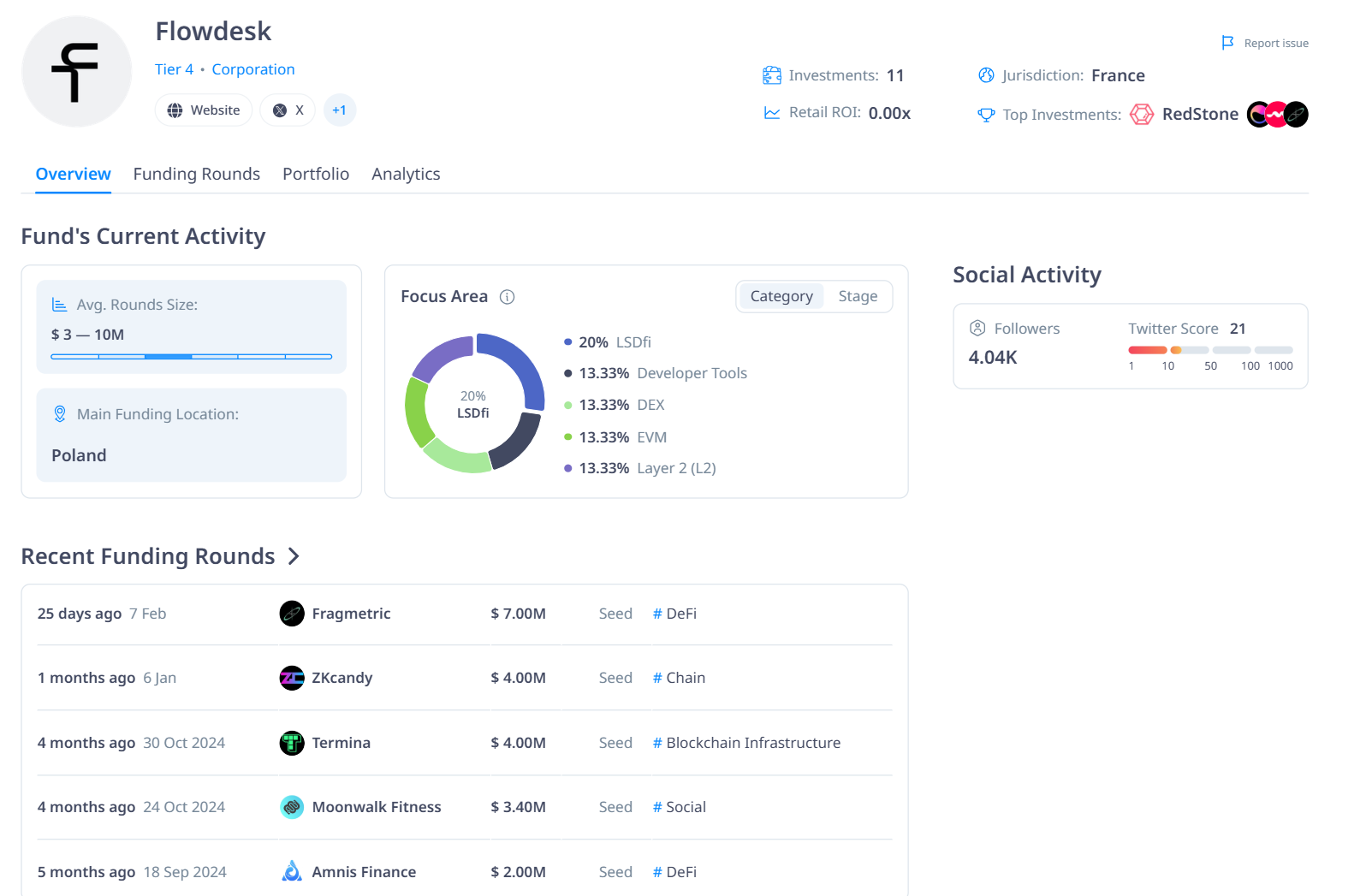
Task: Click the Corporation link
Action: tap(253, 69)
